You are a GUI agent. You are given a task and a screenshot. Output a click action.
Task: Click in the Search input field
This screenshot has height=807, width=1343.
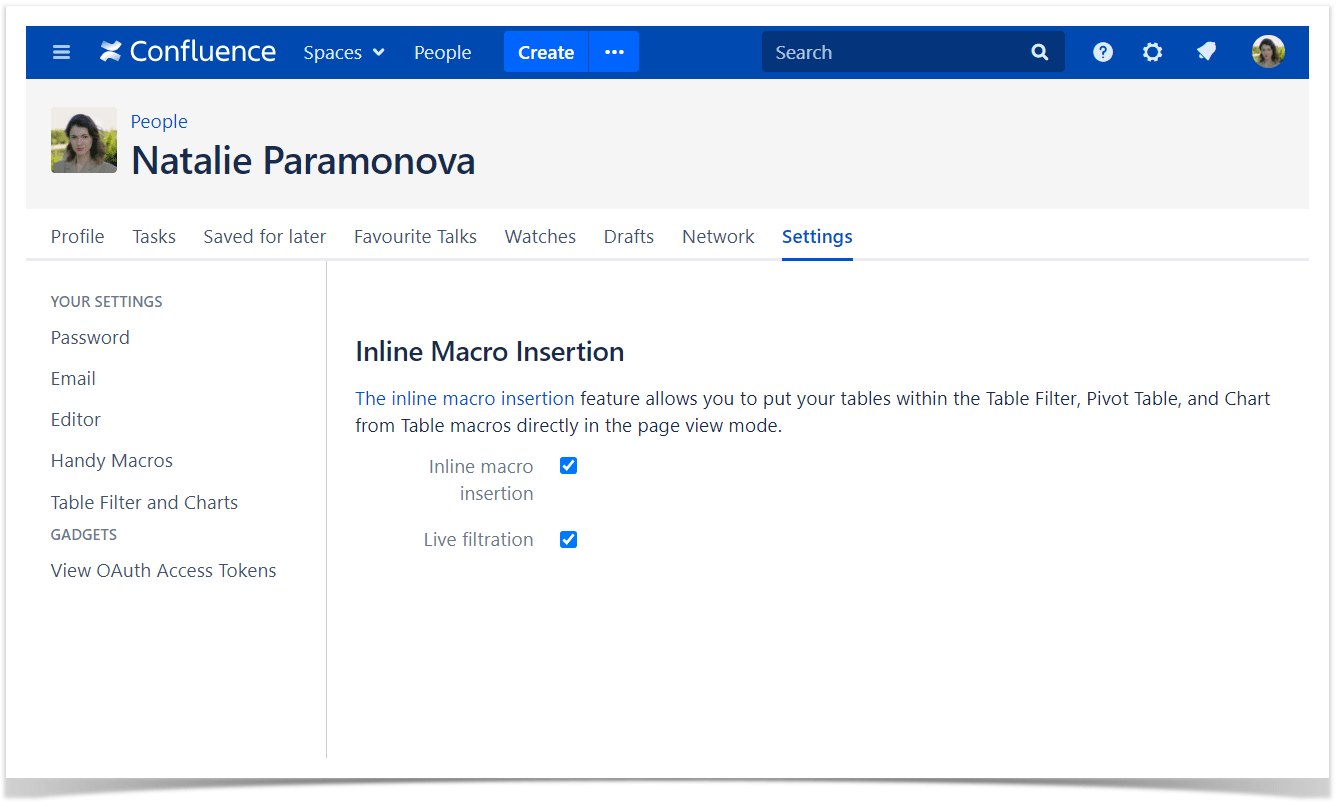coord(890,52)
